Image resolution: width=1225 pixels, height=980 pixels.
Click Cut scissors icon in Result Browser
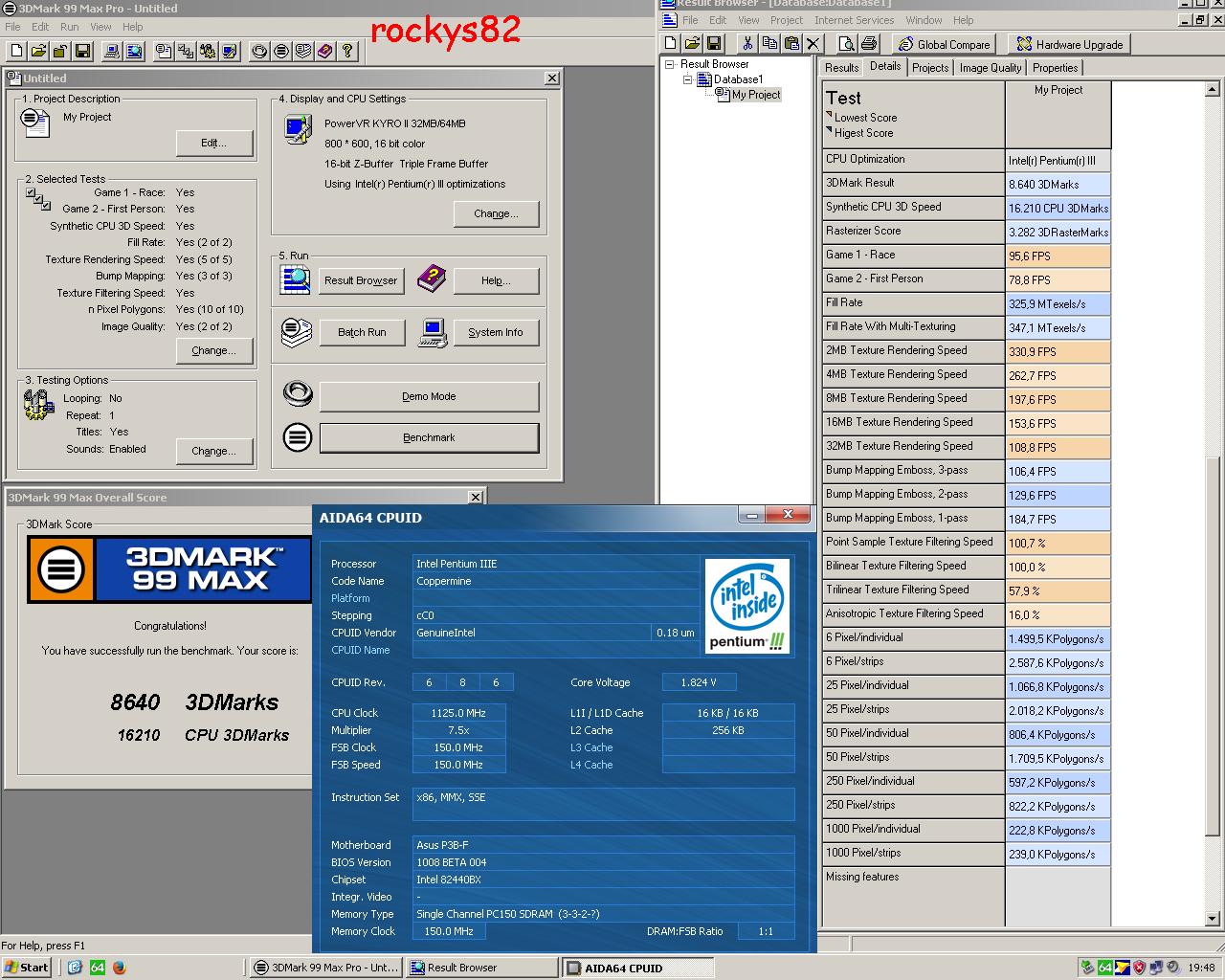coord(746,43)
